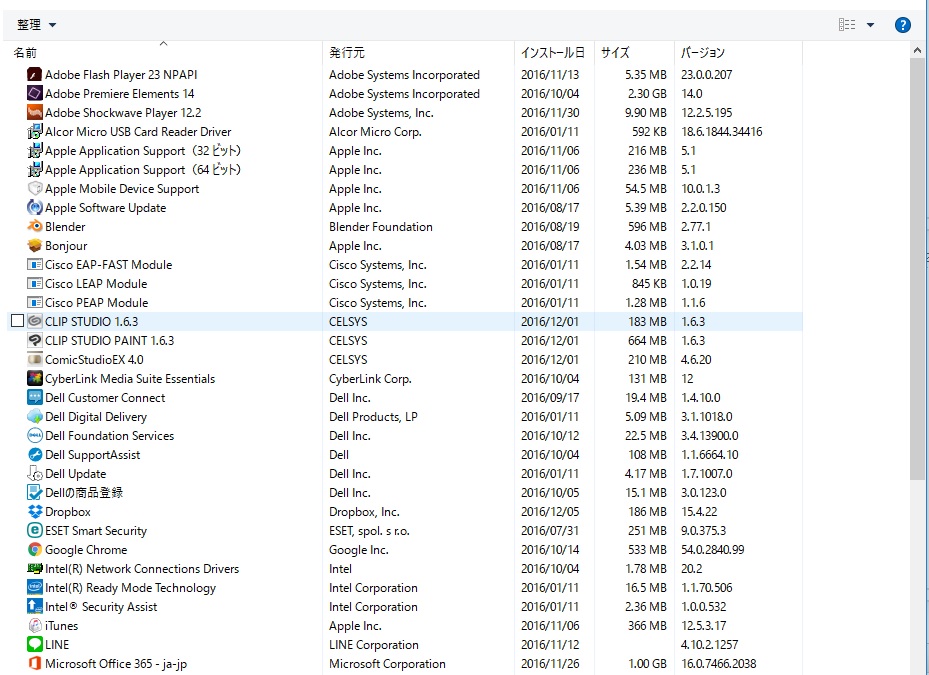Select the Google Chrome icon
The height and width of the screenshot is (675, 929).
tap(35, 550)
